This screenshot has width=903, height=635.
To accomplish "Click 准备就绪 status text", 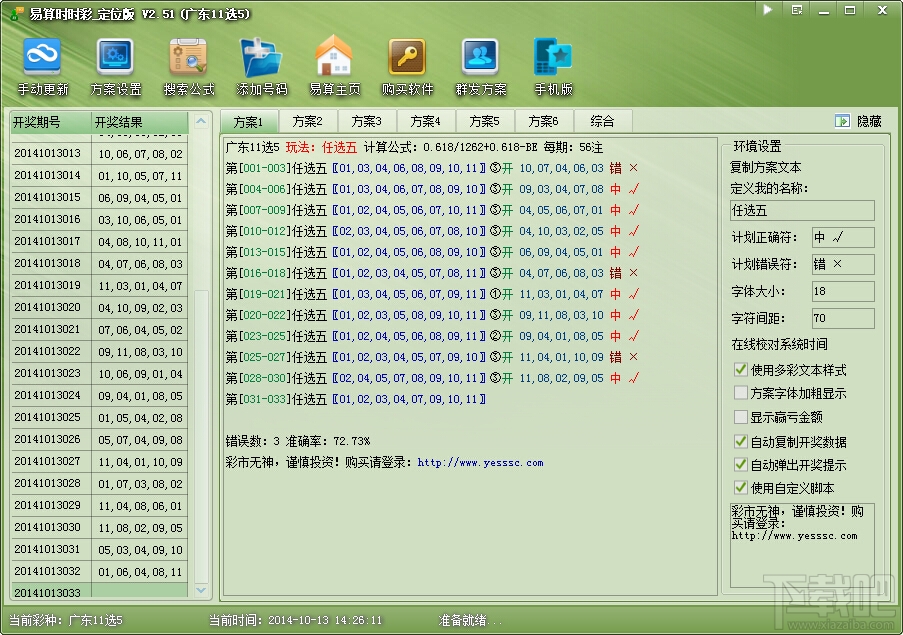I will (x=470, y=620).
